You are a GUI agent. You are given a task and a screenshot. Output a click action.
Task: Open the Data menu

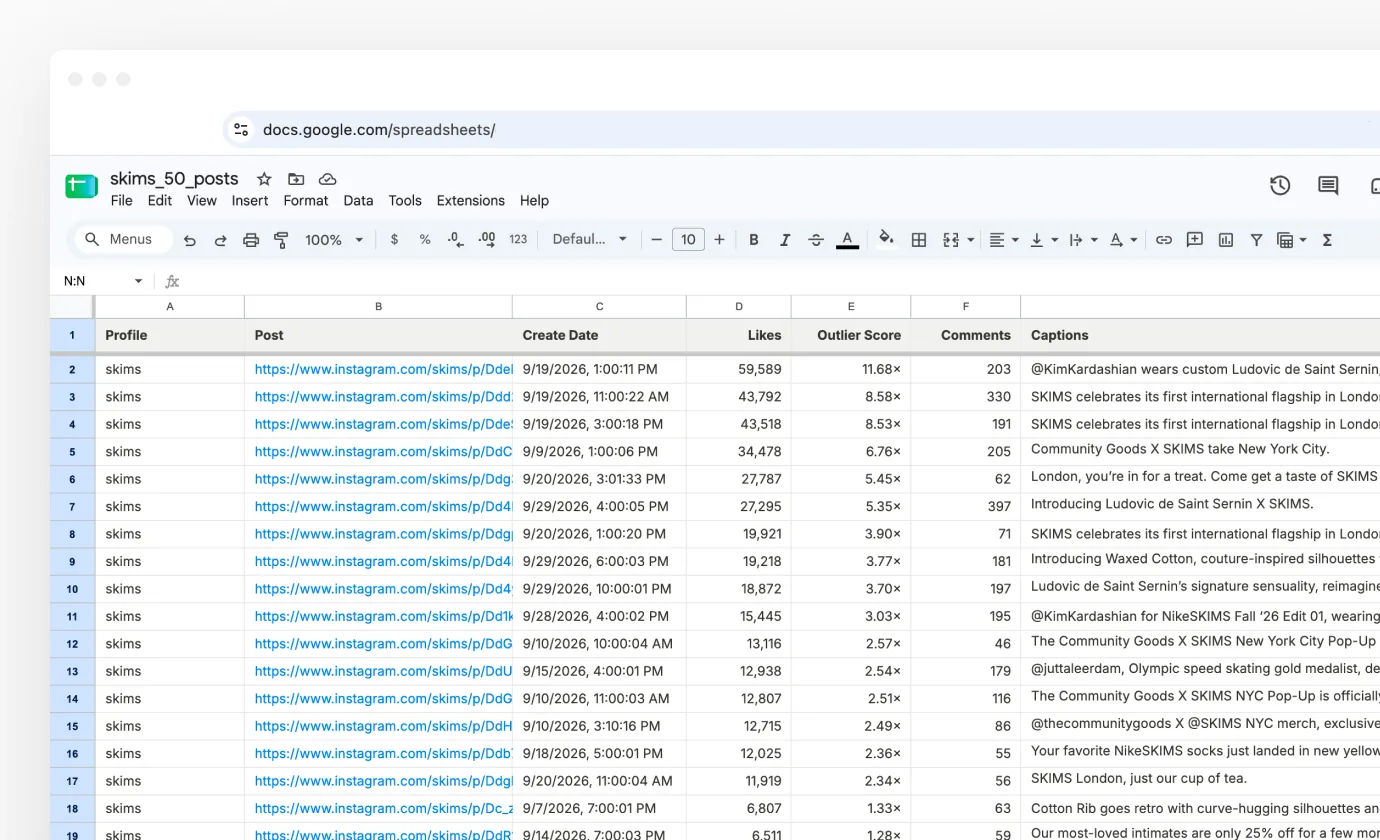(358, 200)
